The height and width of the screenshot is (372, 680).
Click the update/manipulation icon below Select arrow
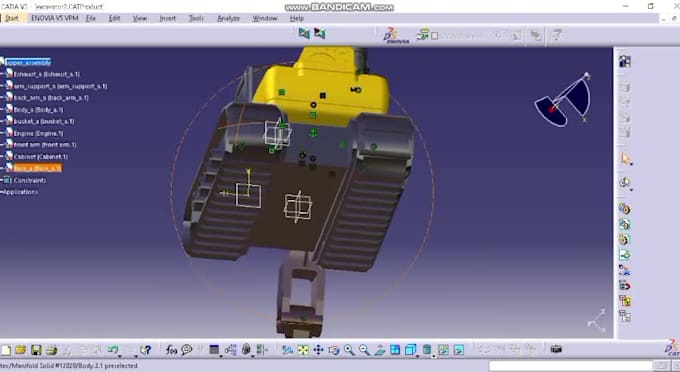624,182
